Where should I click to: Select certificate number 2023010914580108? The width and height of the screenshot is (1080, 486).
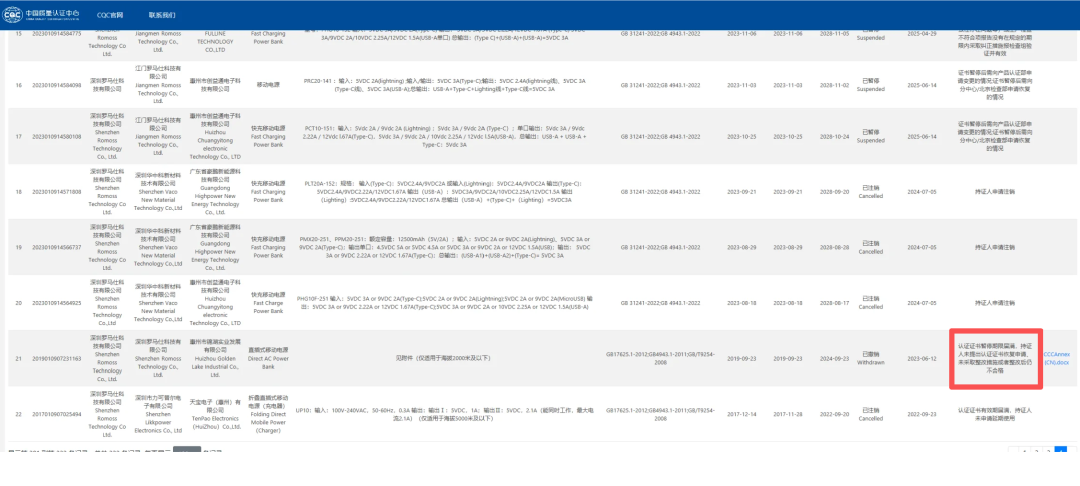point(56,136)
